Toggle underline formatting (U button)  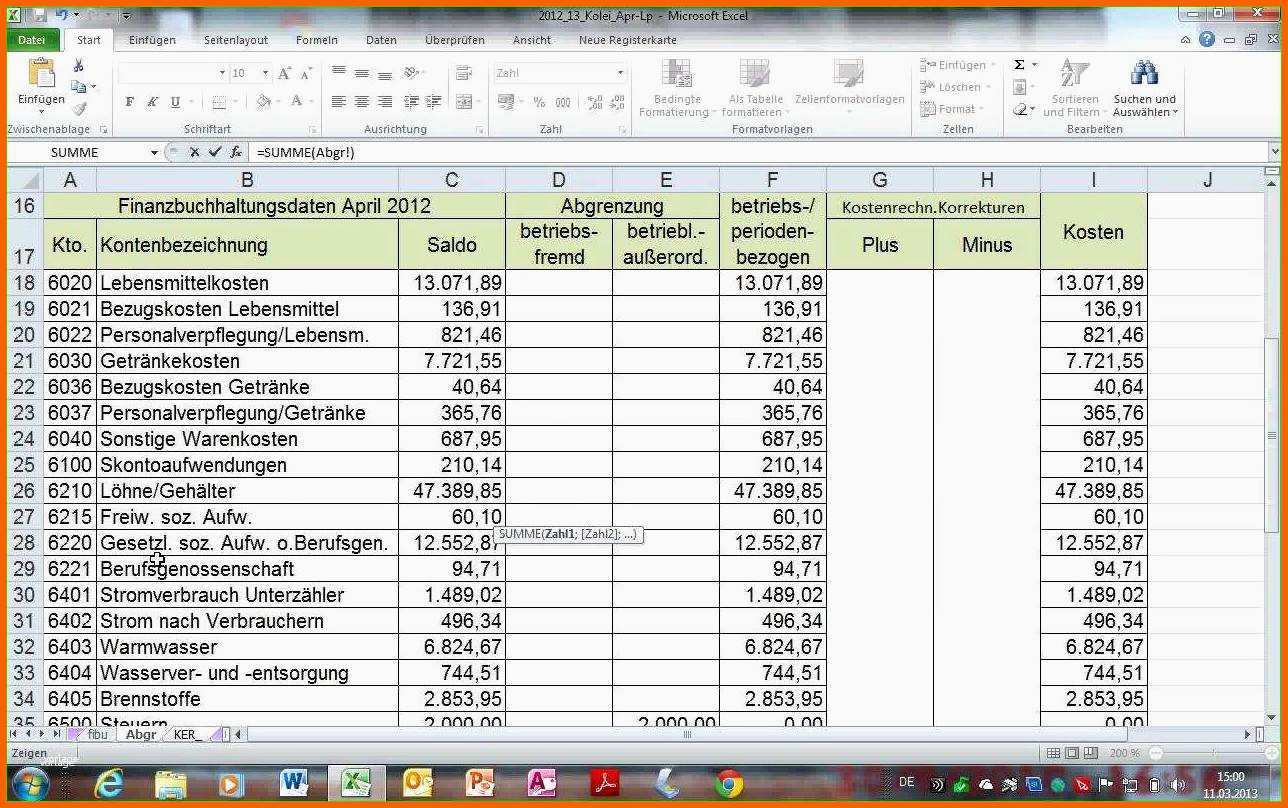coord(175,102)
